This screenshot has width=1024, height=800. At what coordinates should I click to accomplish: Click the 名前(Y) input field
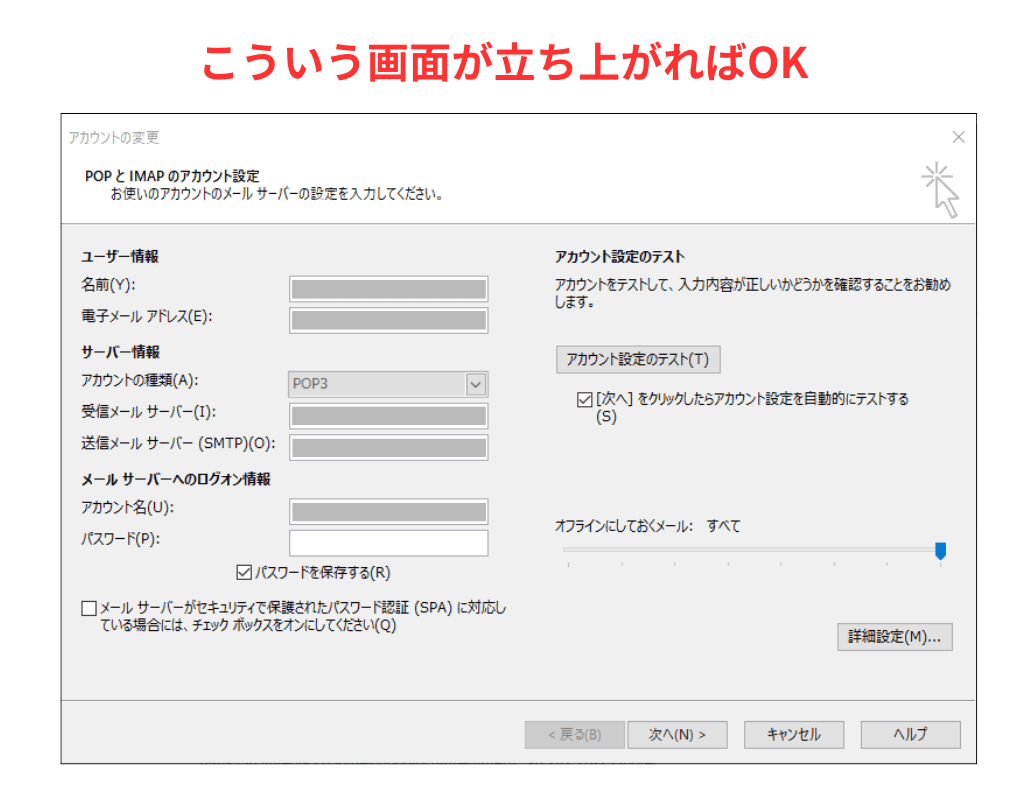388,289
